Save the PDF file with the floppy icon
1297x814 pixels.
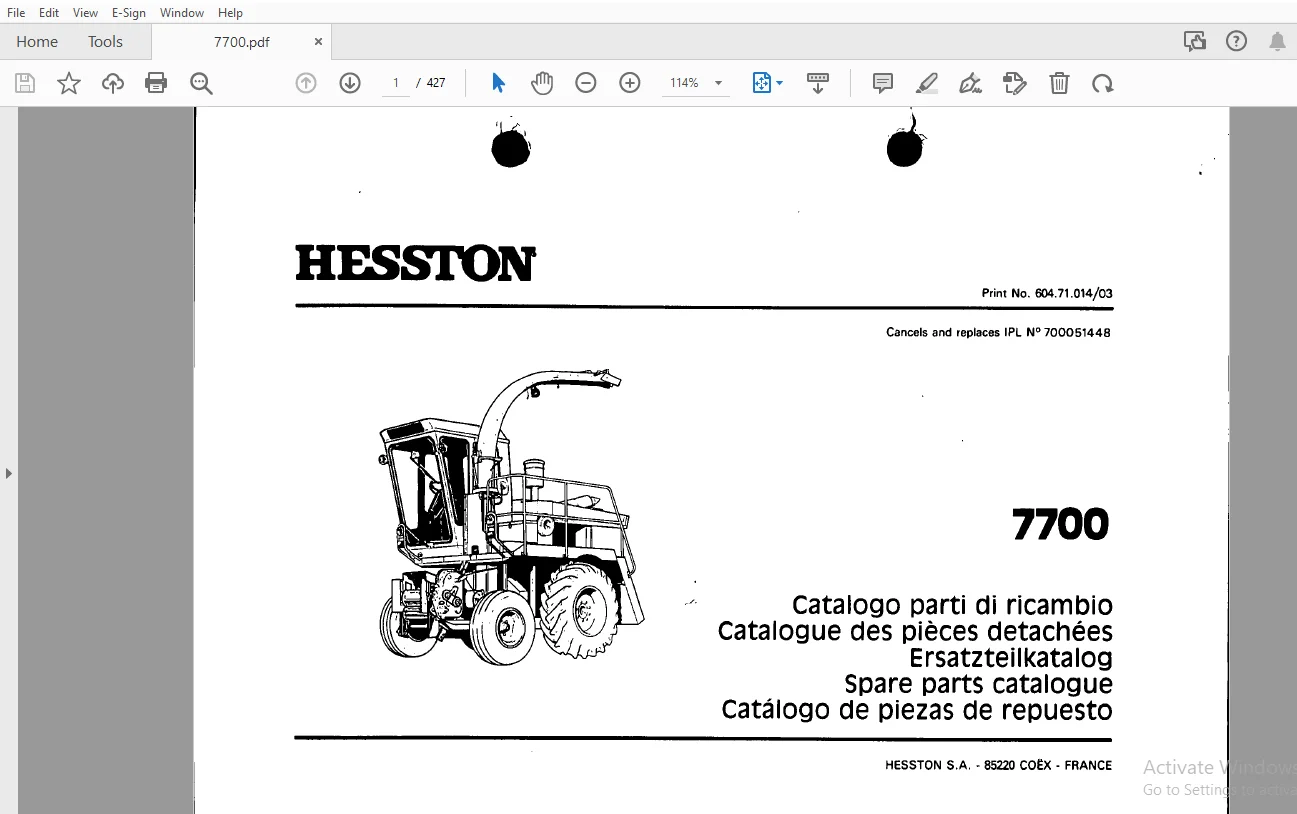point(25,83)
